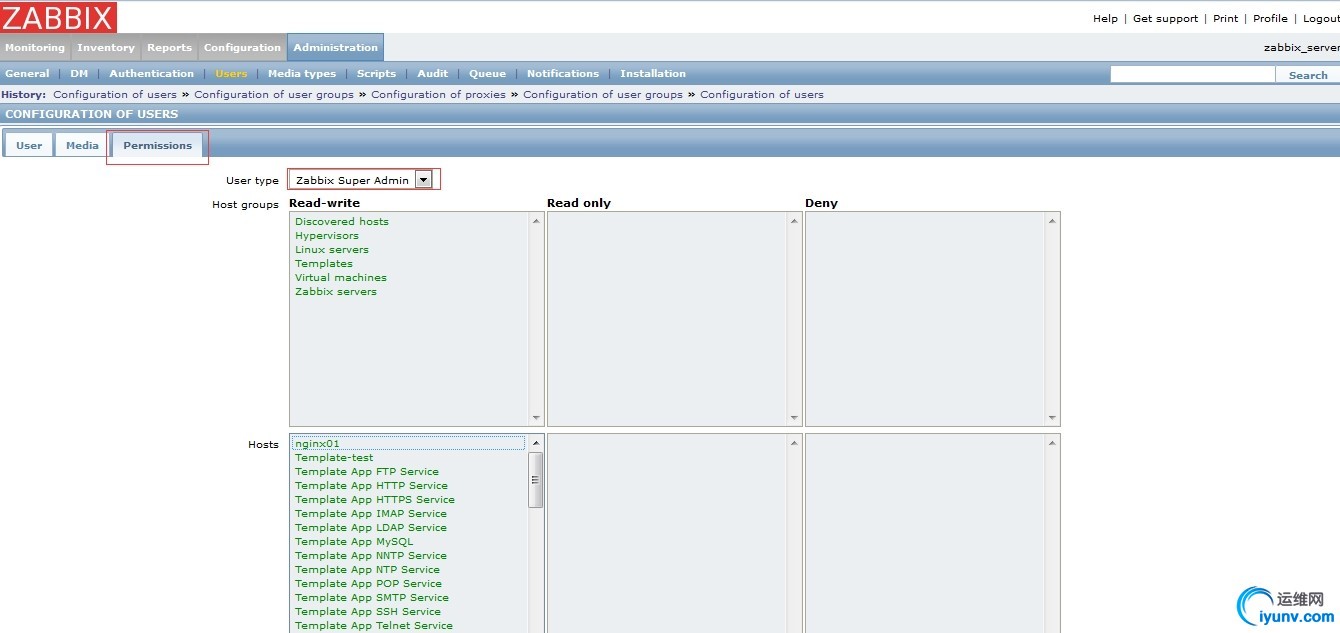This screenshot has height=633, width=1340.
Task: Select Template-test host
Action: pos(334,458)
